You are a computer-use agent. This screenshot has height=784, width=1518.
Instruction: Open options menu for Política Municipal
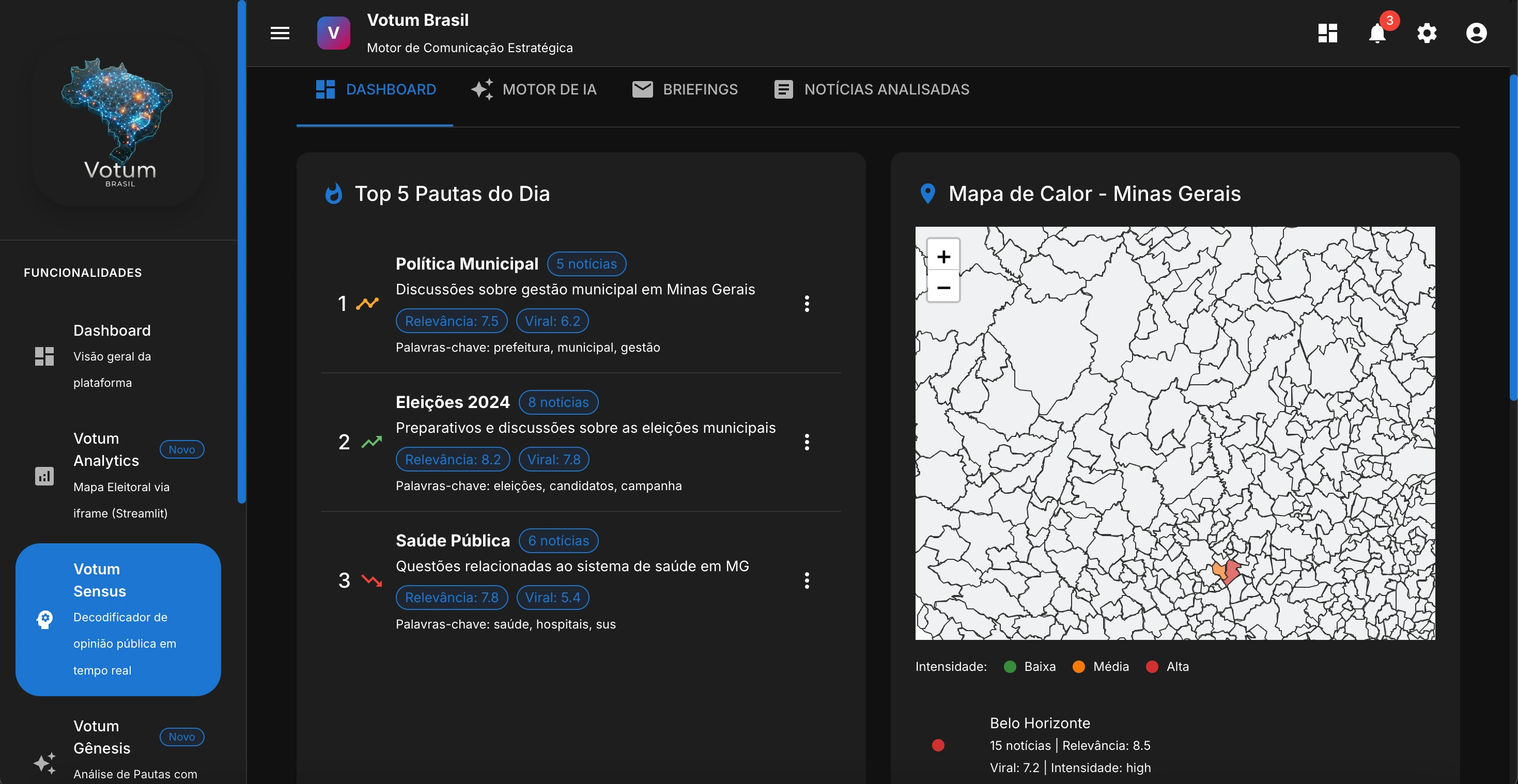[x=807, y=304]
